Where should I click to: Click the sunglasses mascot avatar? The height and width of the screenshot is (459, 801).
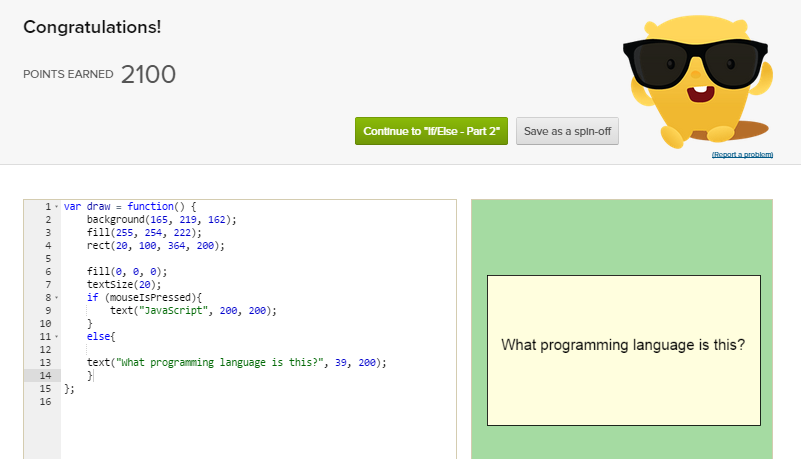pyautogui.click(x=696, y=78)
